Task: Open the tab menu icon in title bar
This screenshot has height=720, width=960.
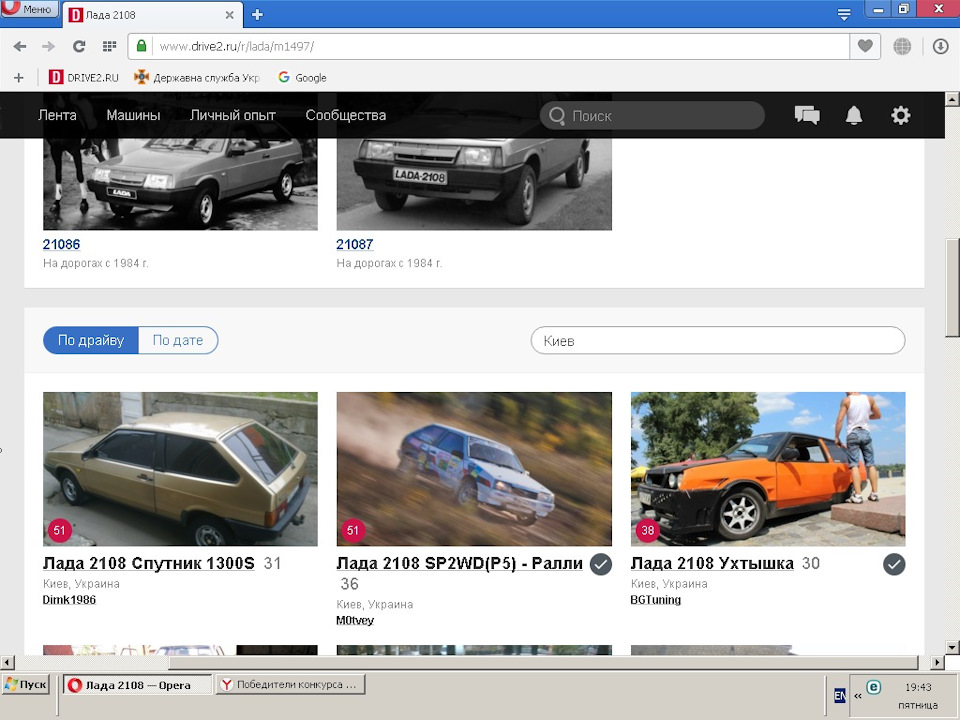Action: pos(844,15)
